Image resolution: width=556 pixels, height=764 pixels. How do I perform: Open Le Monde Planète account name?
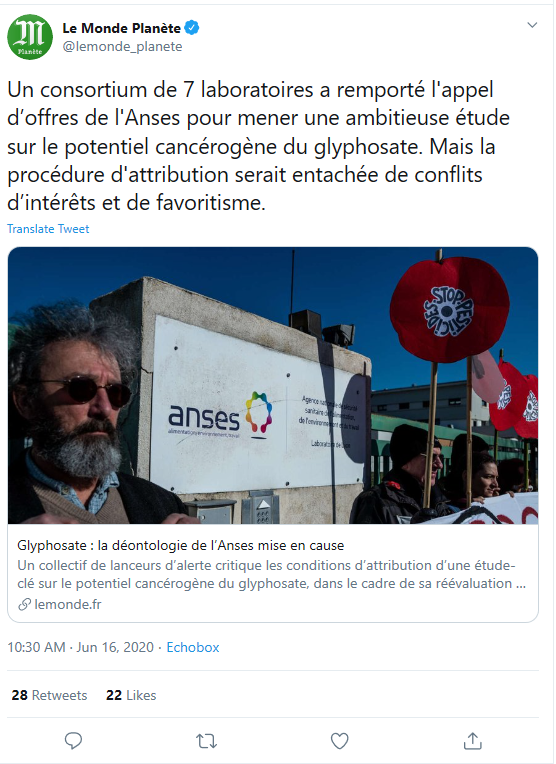[x=121, y=28]
